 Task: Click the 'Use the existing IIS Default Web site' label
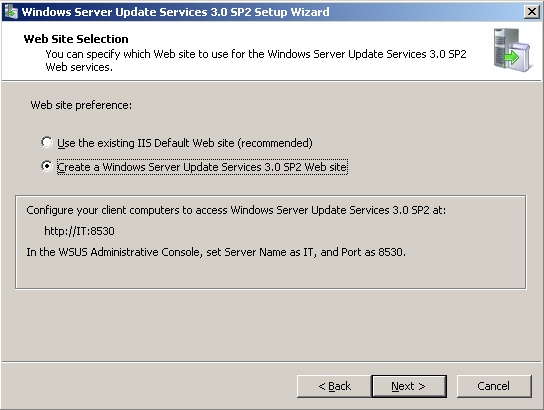tap(185, 143)
